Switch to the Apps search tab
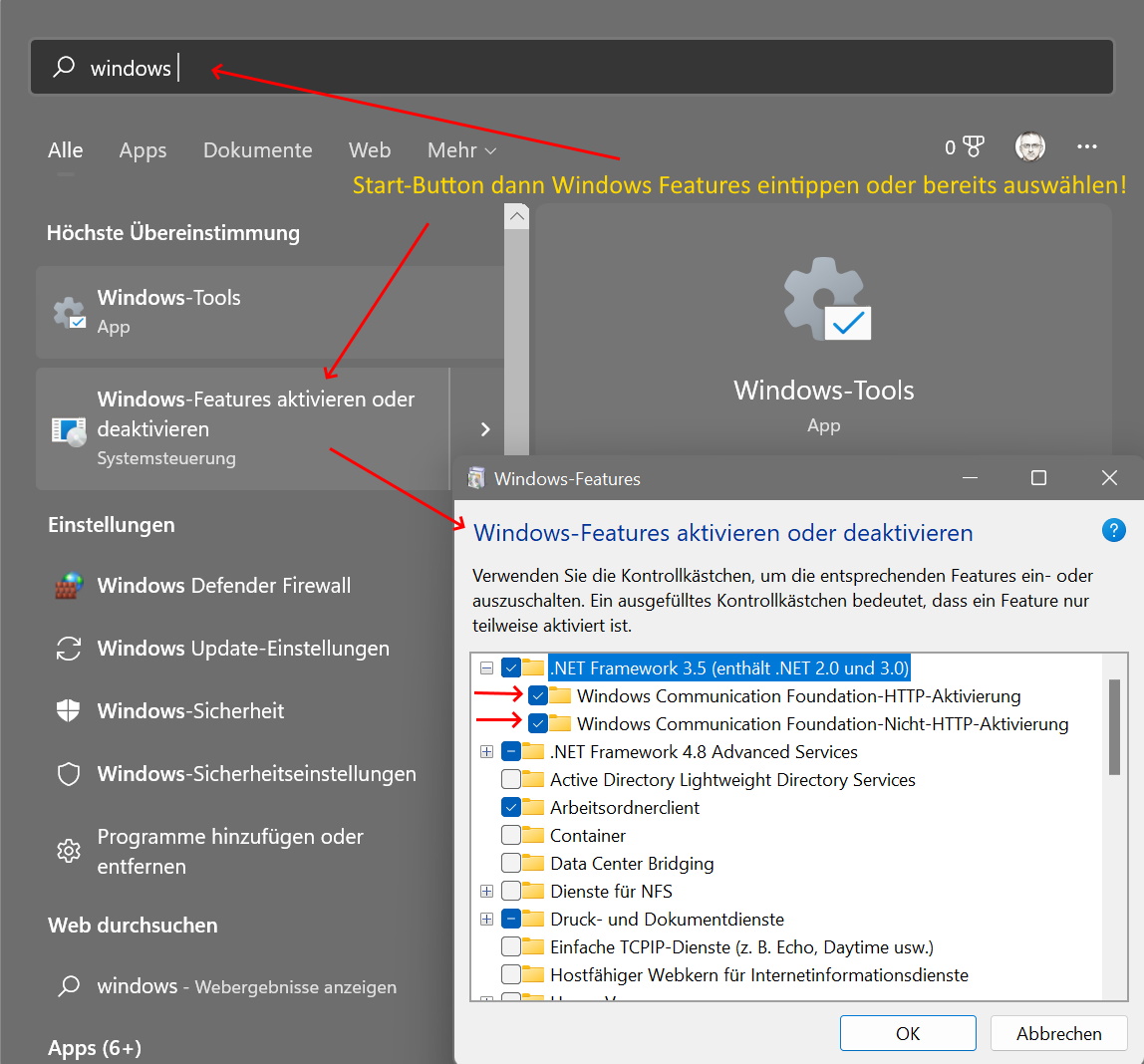This screenshot has height=1064, width=1144. 143,150
